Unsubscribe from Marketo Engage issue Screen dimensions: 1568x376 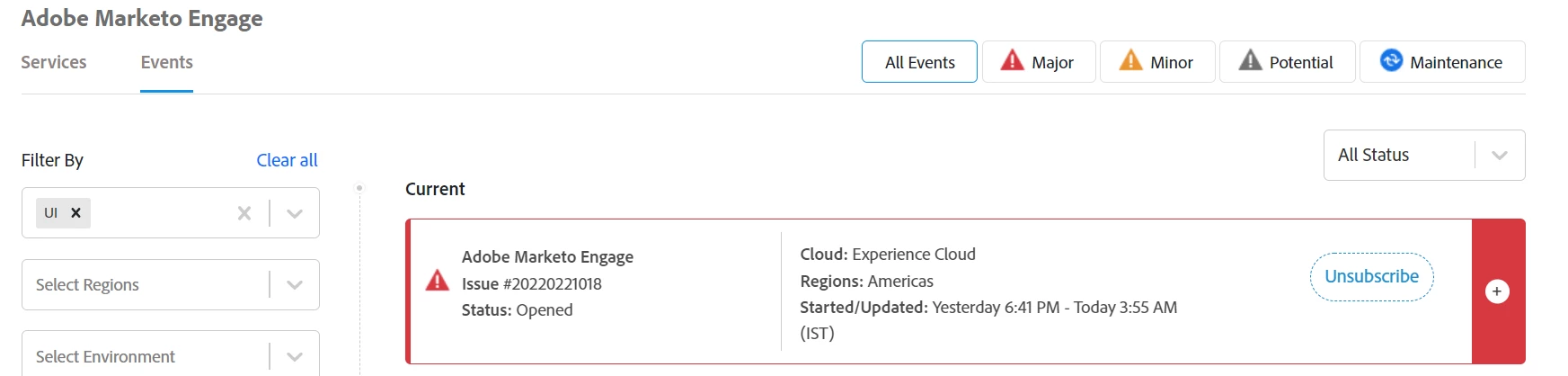click(x=1371, y=277)
